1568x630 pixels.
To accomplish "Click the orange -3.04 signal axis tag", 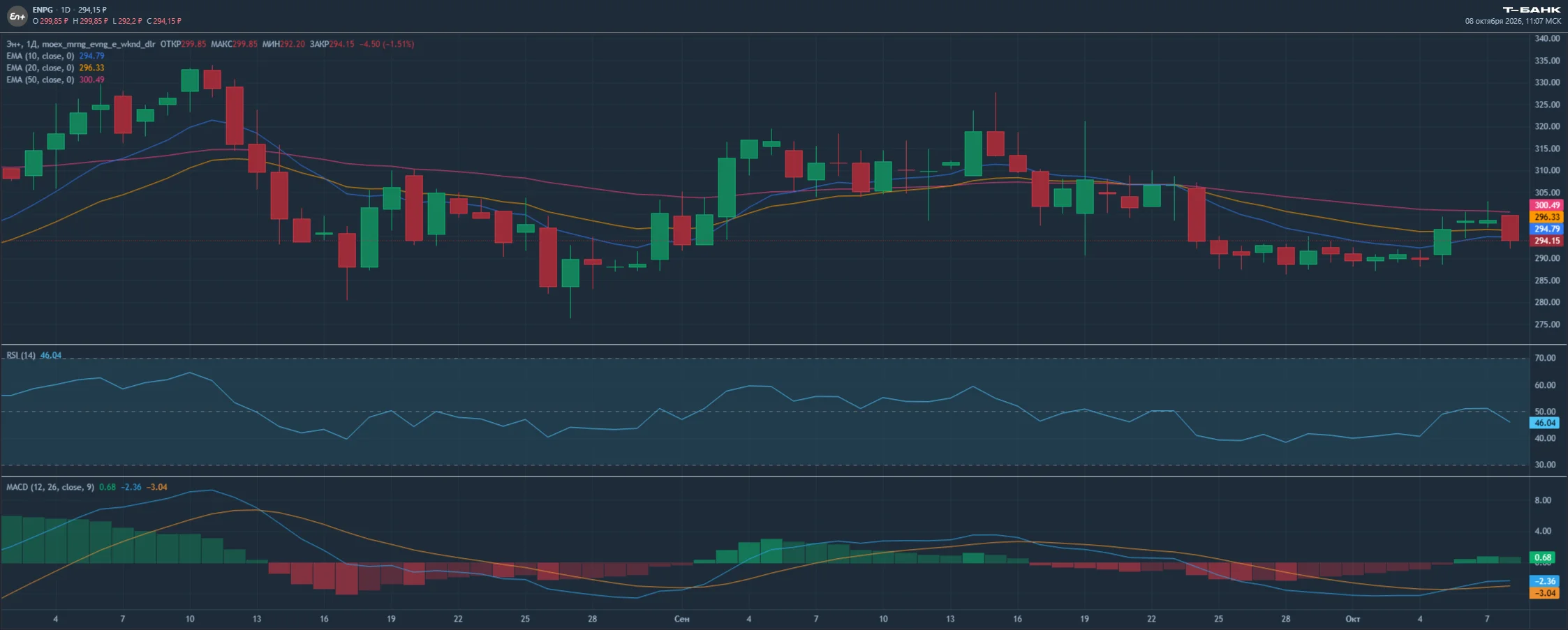I will pyautogui.click(x=1544, y=593).
